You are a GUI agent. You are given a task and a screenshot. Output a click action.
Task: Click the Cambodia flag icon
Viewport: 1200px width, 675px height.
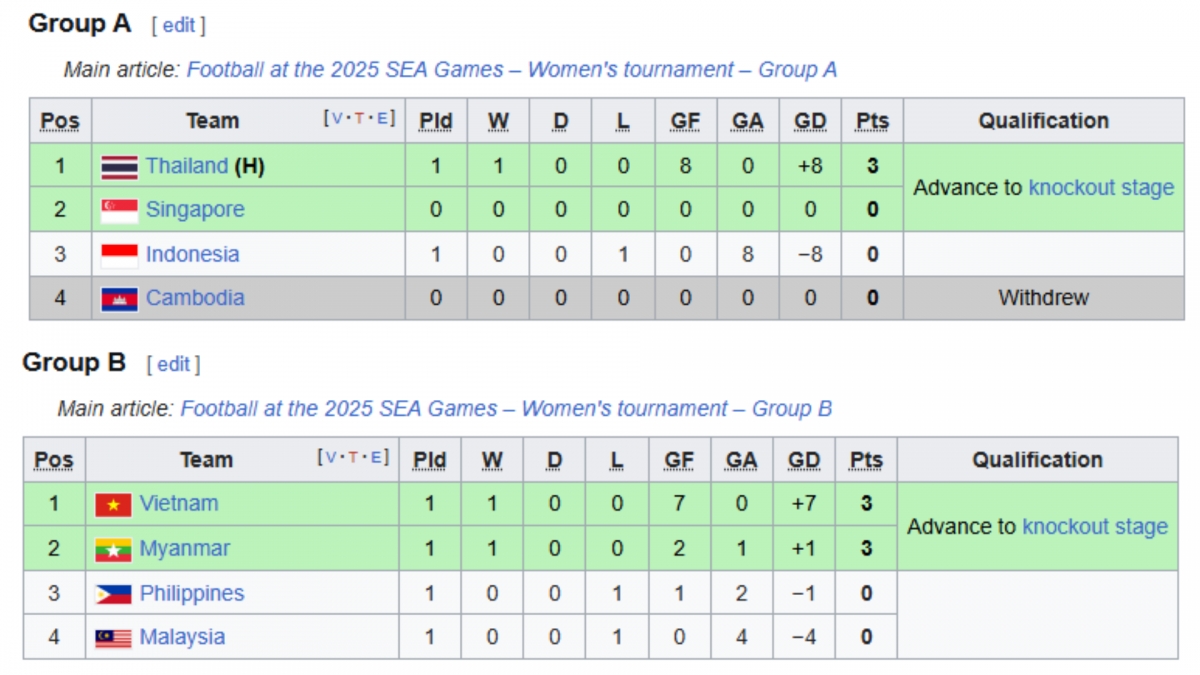[119, 298]
